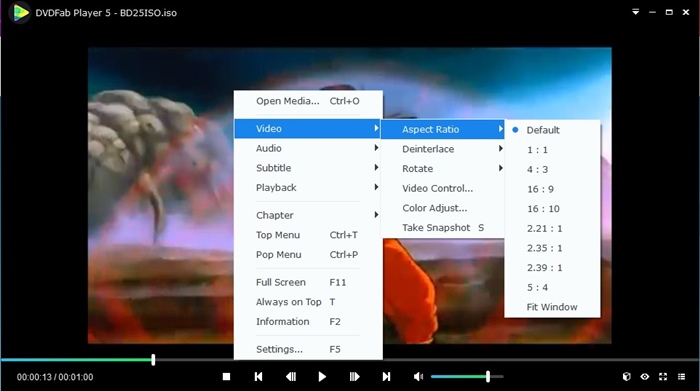Open Settings... from context menu
This screenshot has width=700, height=391.
(x=308, y=349)
